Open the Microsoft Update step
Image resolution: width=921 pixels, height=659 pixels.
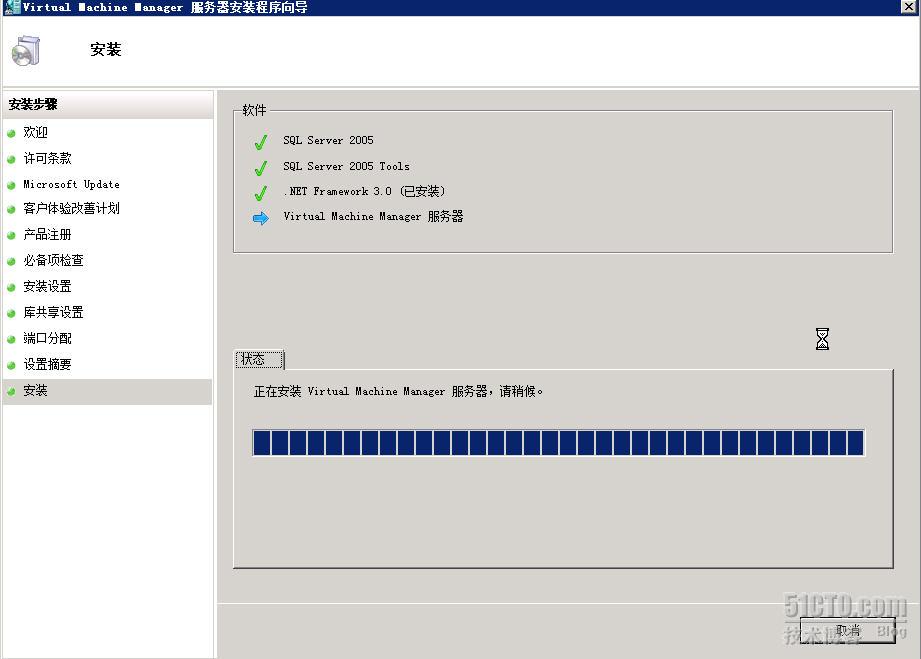(x=71, y=184)
